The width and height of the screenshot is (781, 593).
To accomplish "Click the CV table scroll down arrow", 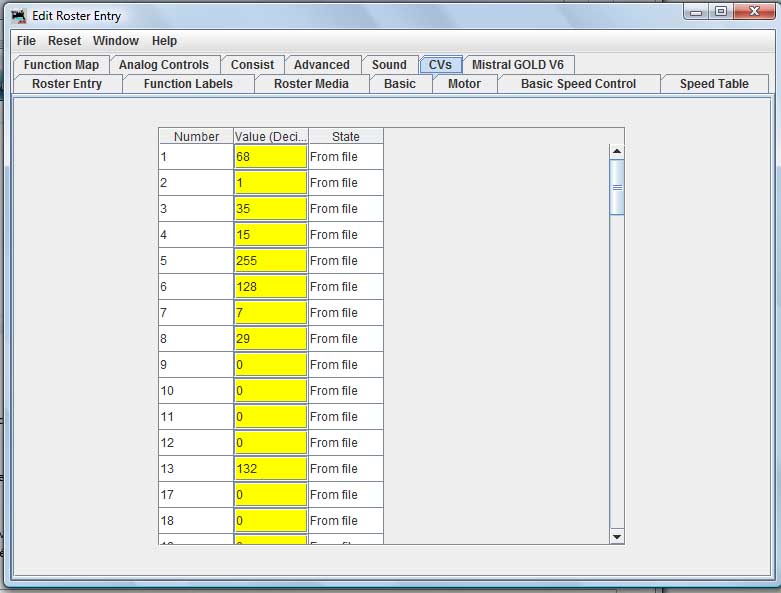I will 617,537.
